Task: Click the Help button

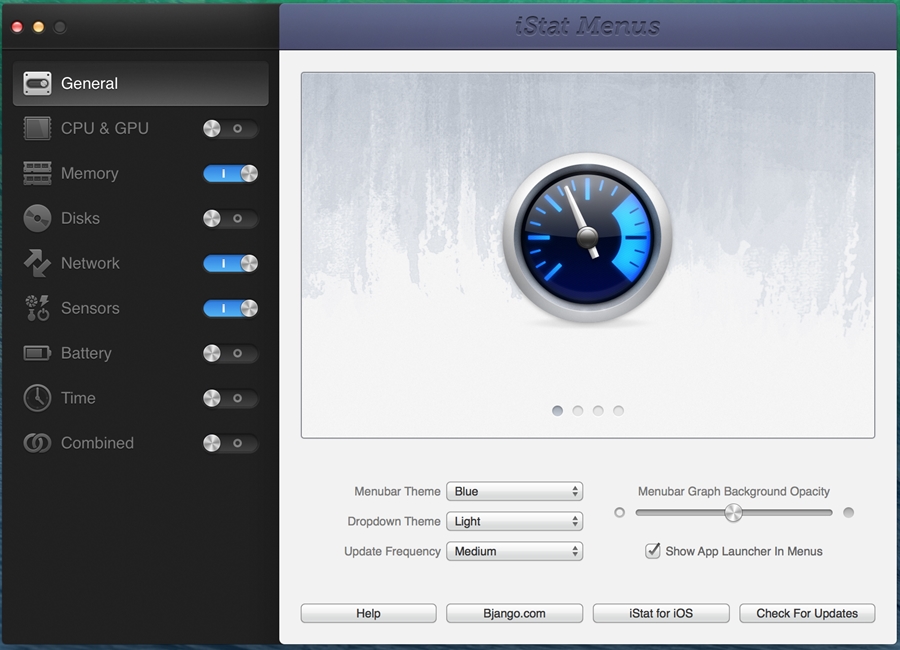Action: click(x=368, y=613)
